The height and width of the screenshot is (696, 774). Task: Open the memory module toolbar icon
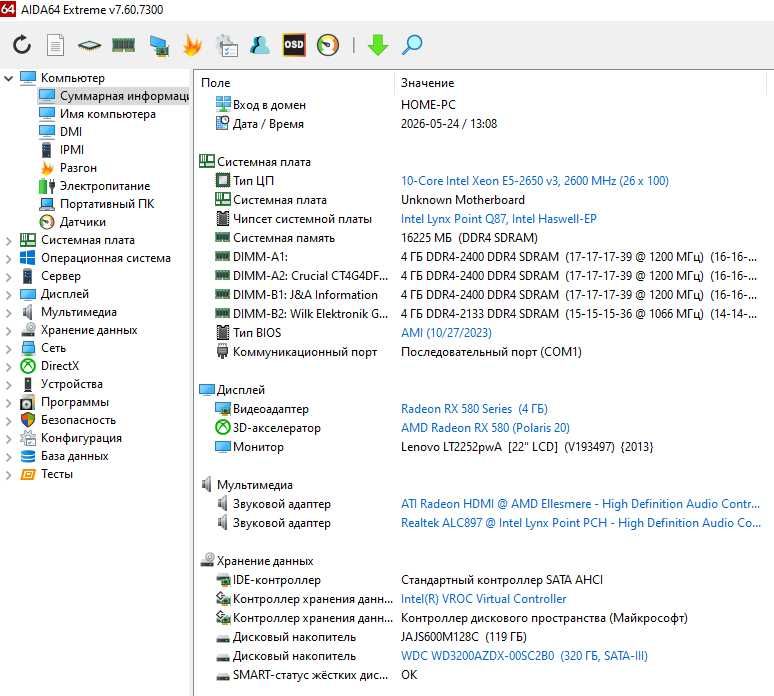123,45
